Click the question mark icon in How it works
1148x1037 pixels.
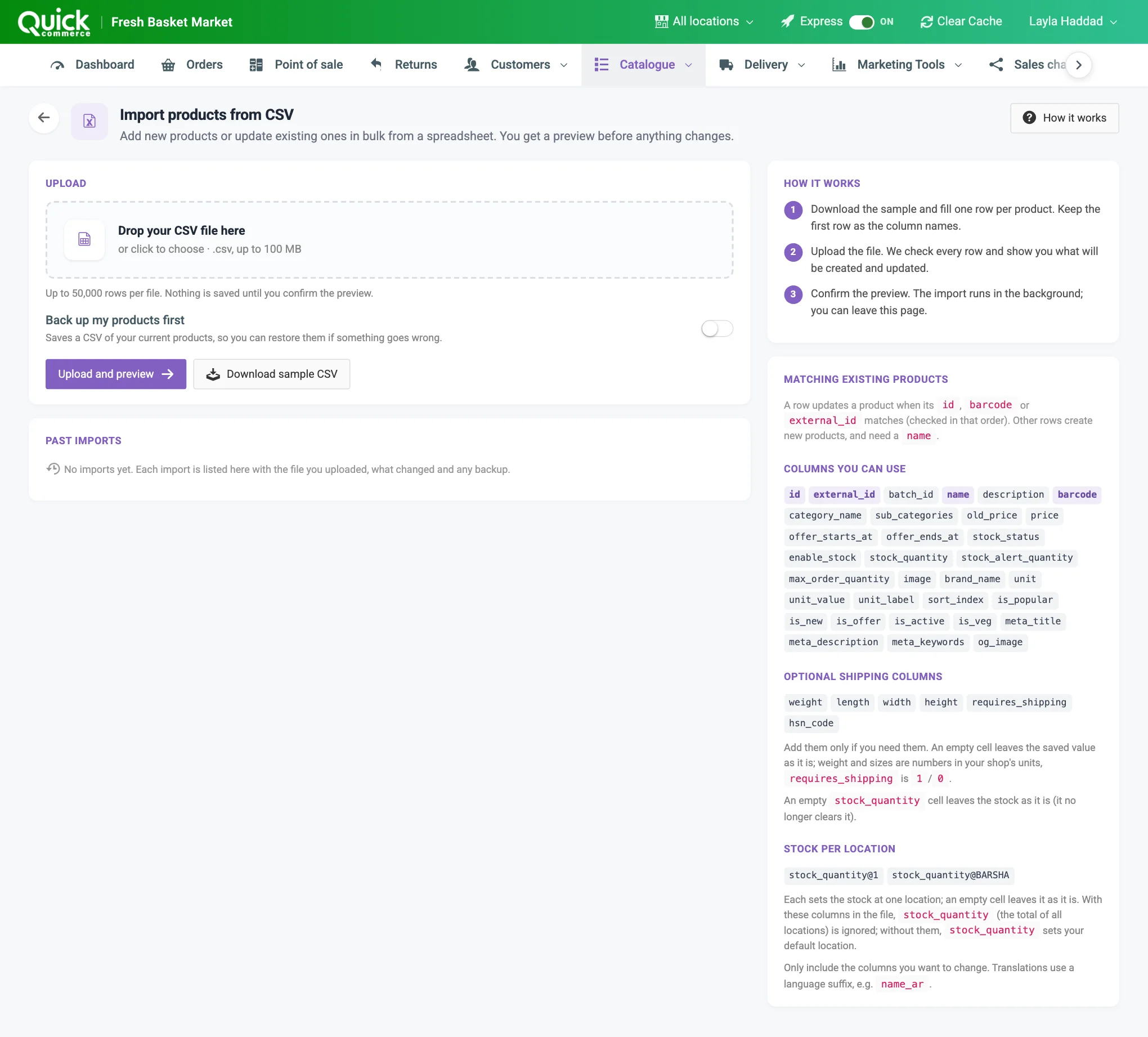[1029, 118]
